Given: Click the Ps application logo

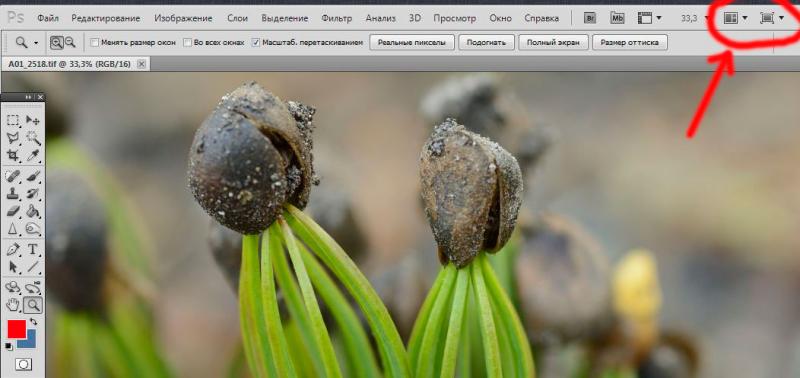Looking at the screenshot, I should point(15,18).
